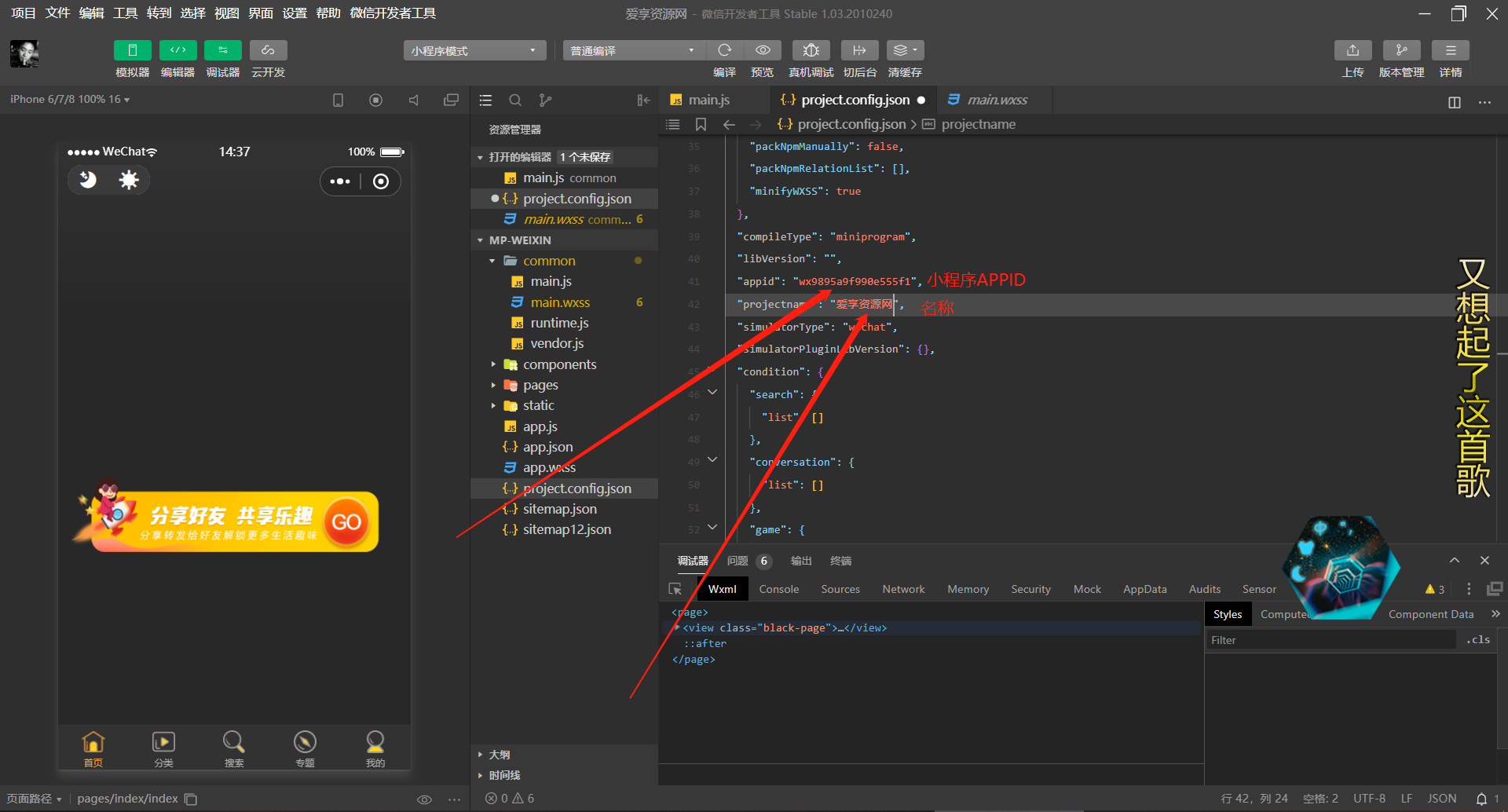This screenshot has width=1508, height=812.
Task: Open the Console devtools tab
Action: tap(778, 589)
